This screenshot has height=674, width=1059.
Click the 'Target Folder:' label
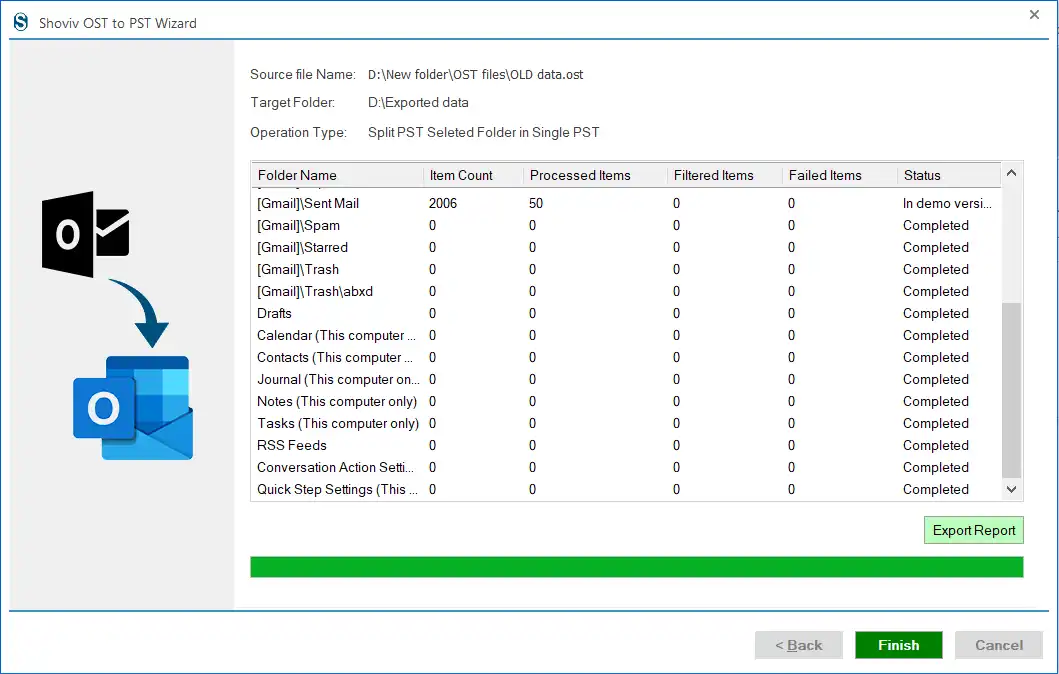coord(292,103)
